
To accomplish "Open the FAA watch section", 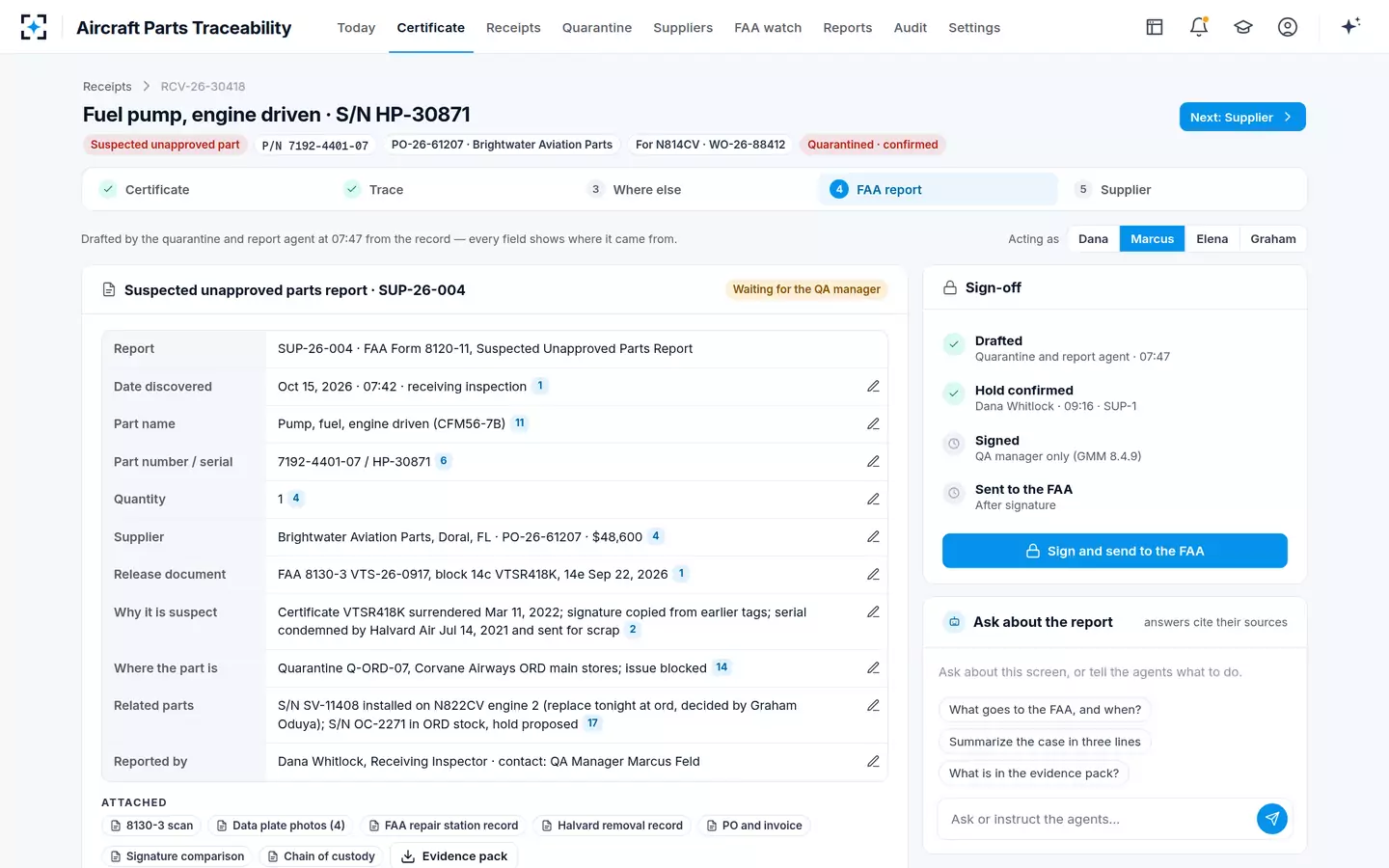I will coord(768,27).
